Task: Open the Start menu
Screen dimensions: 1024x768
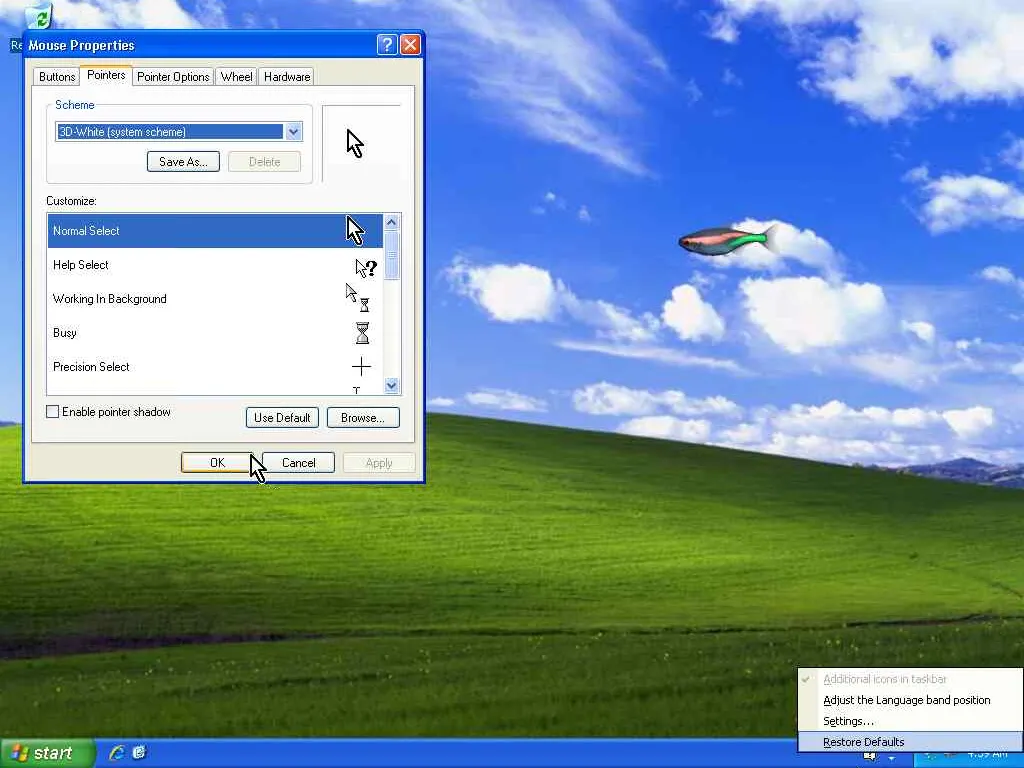Action: click(x=47, y=753)
